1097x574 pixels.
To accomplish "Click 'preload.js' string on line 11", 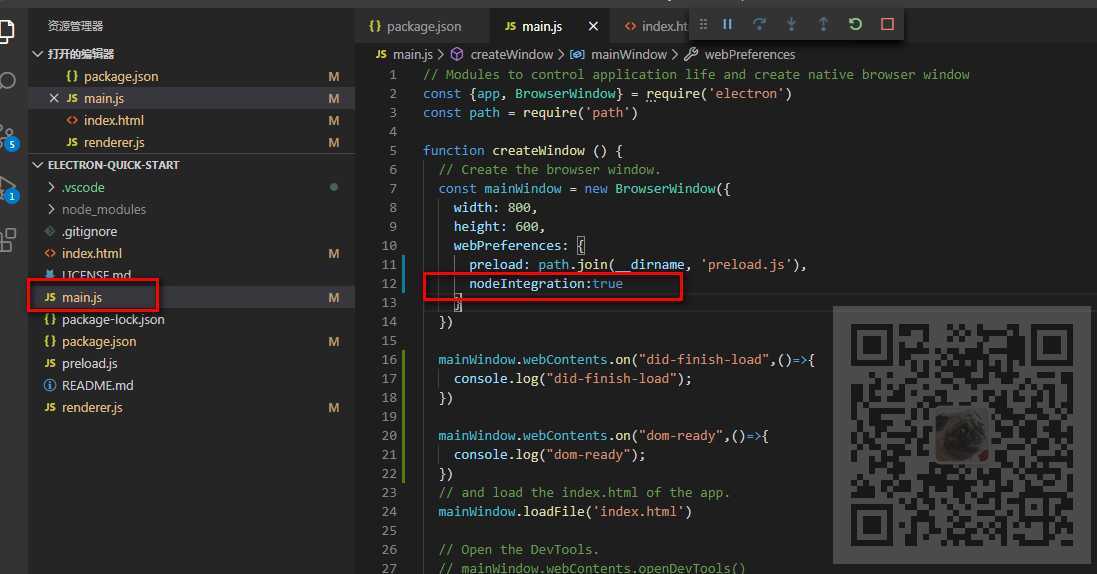I will 746,265.
